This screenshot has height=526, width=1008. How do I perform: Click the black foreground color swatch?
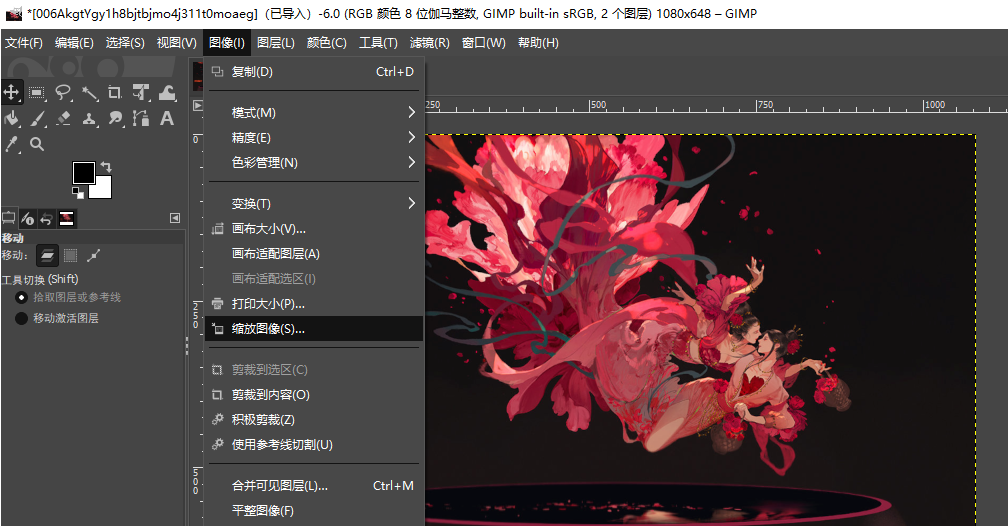(83, 173)
